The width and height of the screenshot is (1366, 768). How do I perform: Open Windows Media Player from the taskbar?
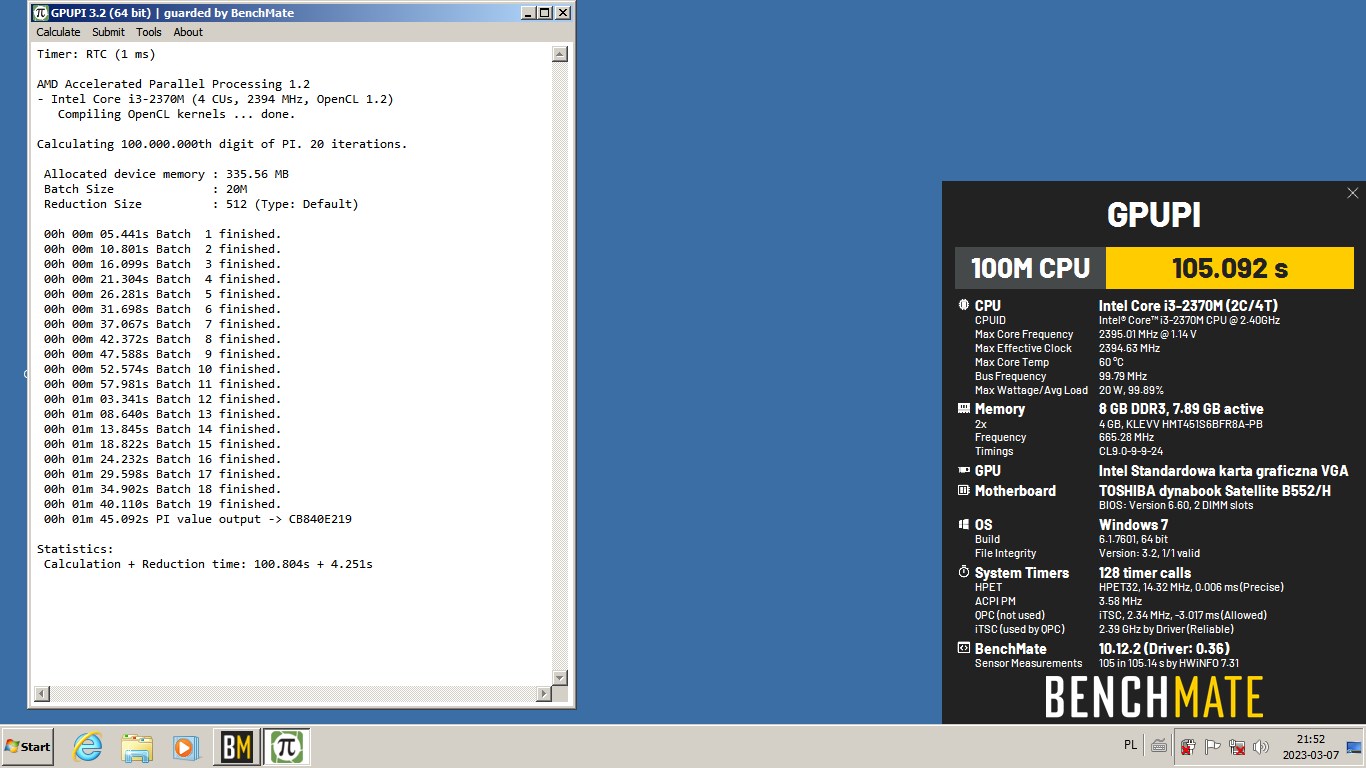point(185,747)
